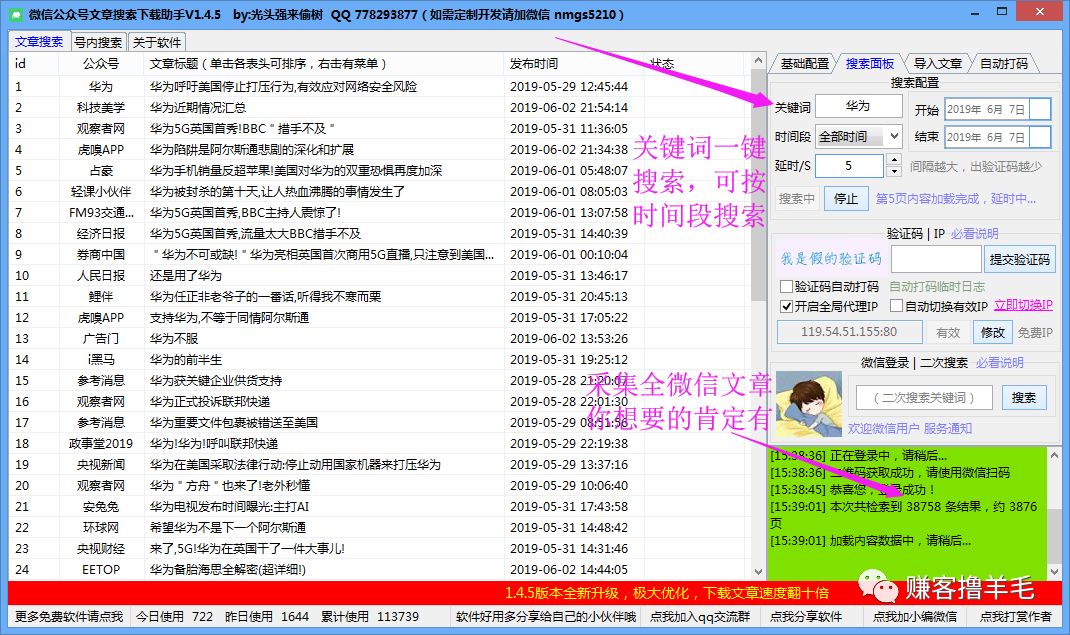Click the 二次搜索关键词 input field
The image size is (1070, 635).
(x=924, y=398)
